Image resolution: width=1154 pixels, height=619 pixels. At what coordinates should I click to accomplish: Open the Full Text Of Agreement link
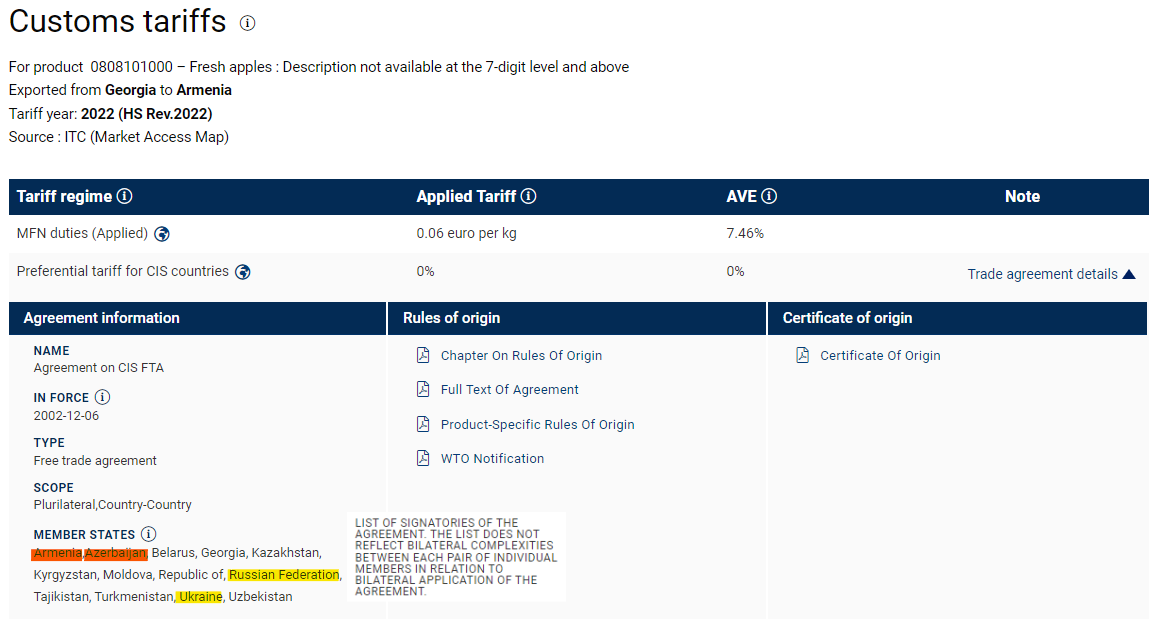pyautogui.click(x=509, y=390)
